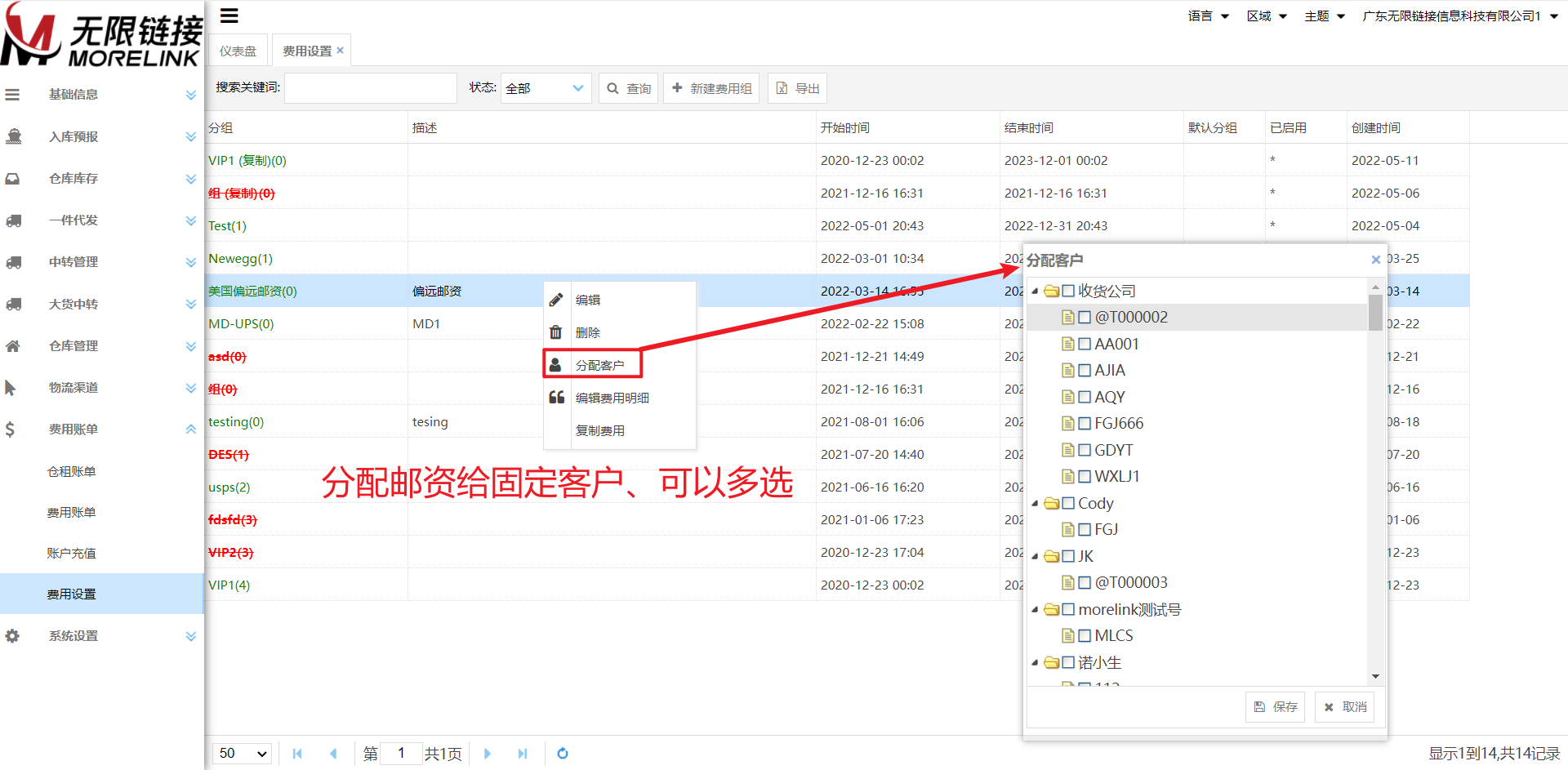This screenshot has width=1568, height=770.
Task: Open the 费用设置 submenu item
Action: click(x=101, y=594)
